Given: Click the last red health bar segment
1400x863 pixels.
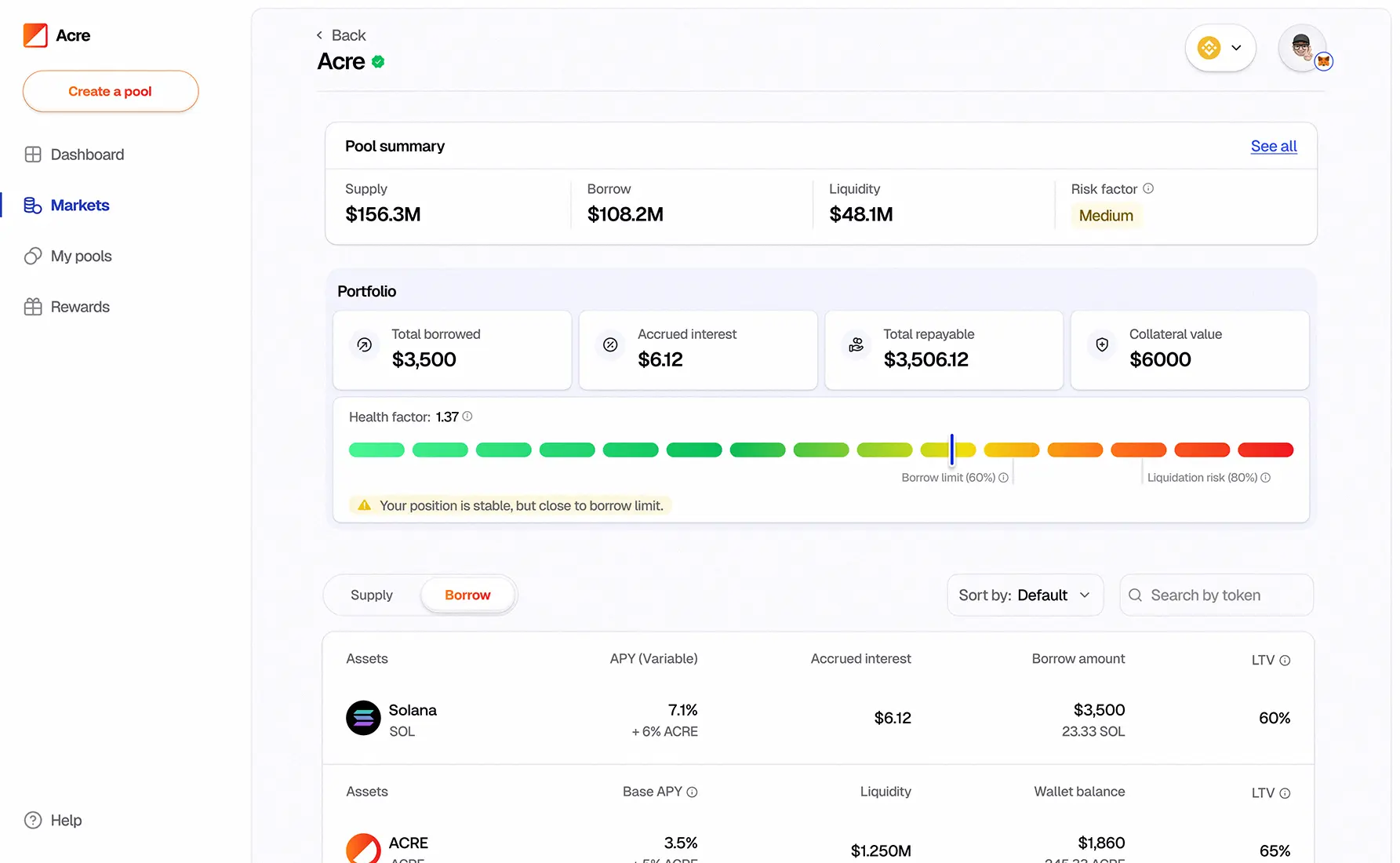Looking at the screenshot, I should 1265,450.
